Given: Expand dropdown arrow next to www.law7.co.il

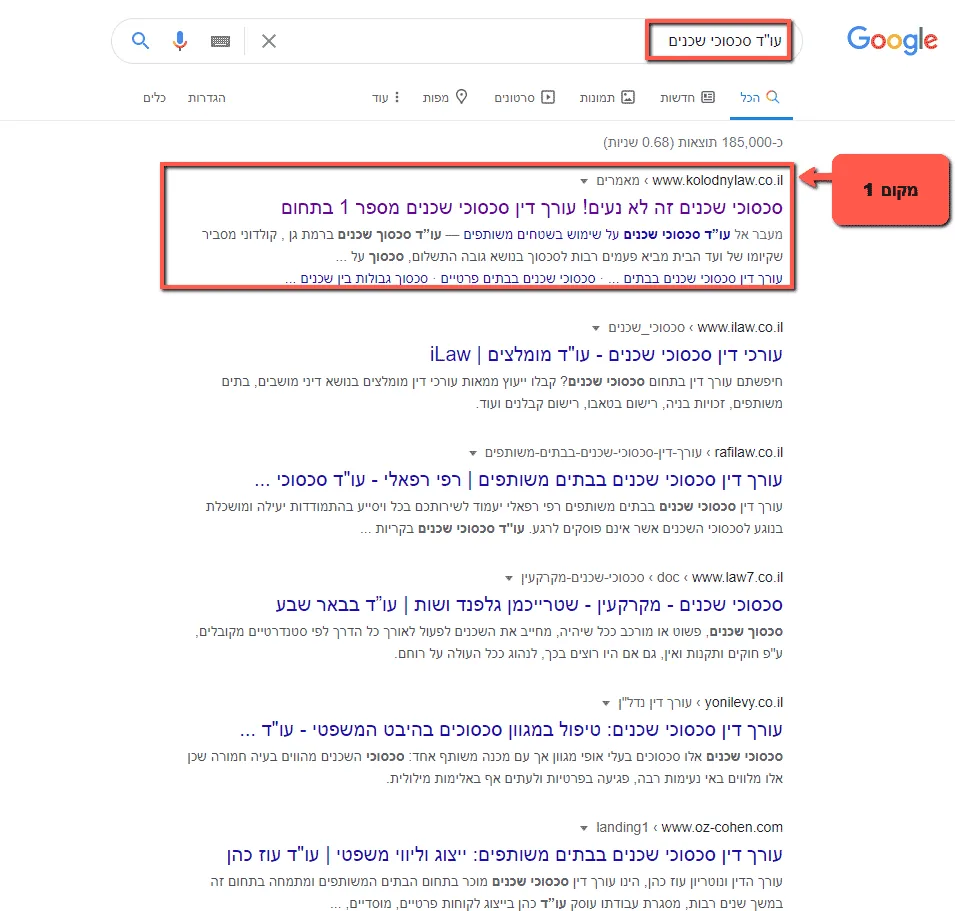Looking at the screenshot, I should pos(509,578).
